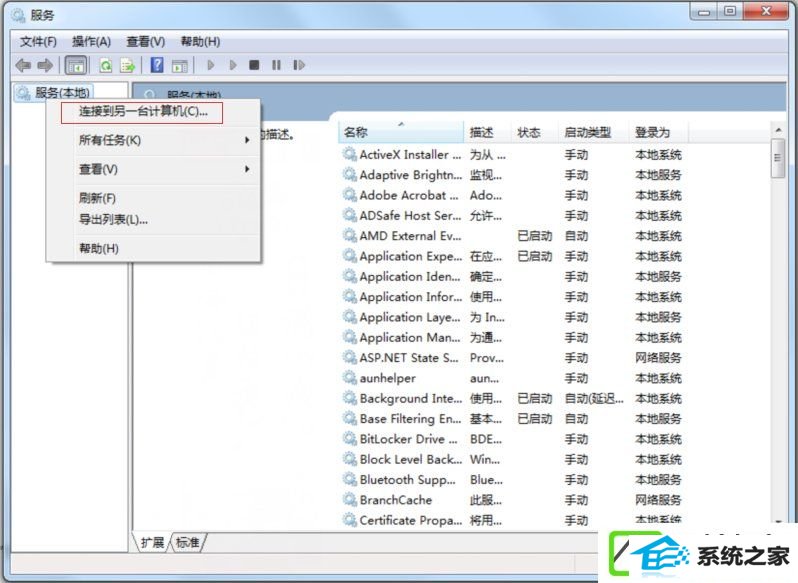Select the Application Information service row

point(513,297)
